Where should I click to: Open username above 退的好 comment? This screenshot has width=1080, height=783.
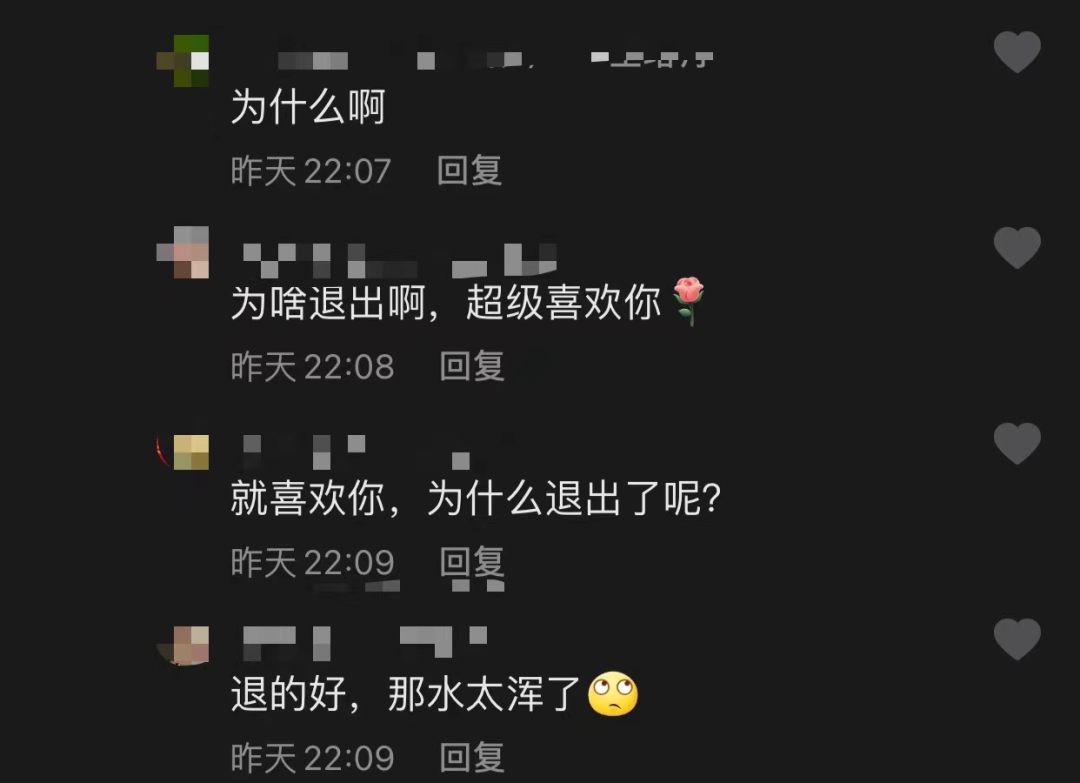pyautogui.click(x=365, y=643)
